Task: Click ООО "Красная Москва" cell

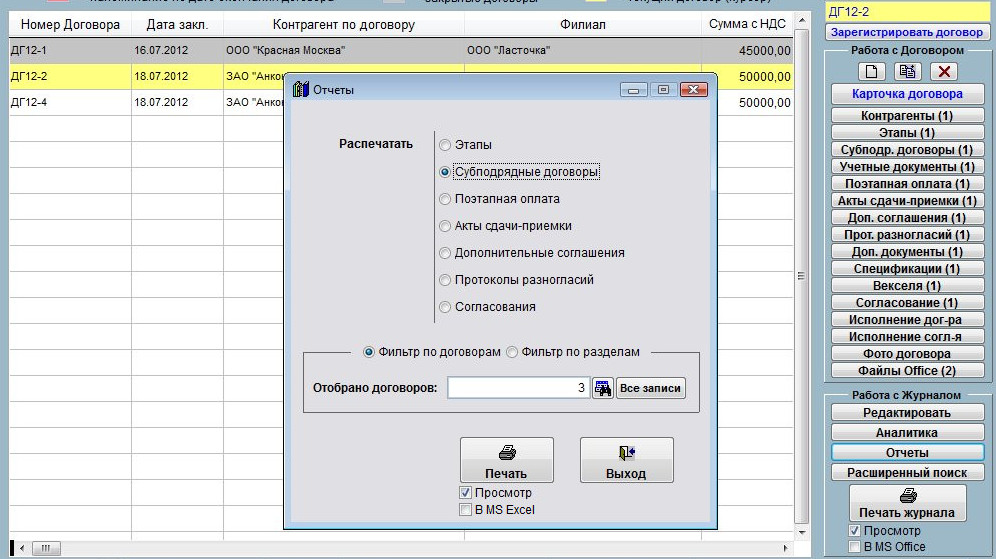Action: point(344,50)
